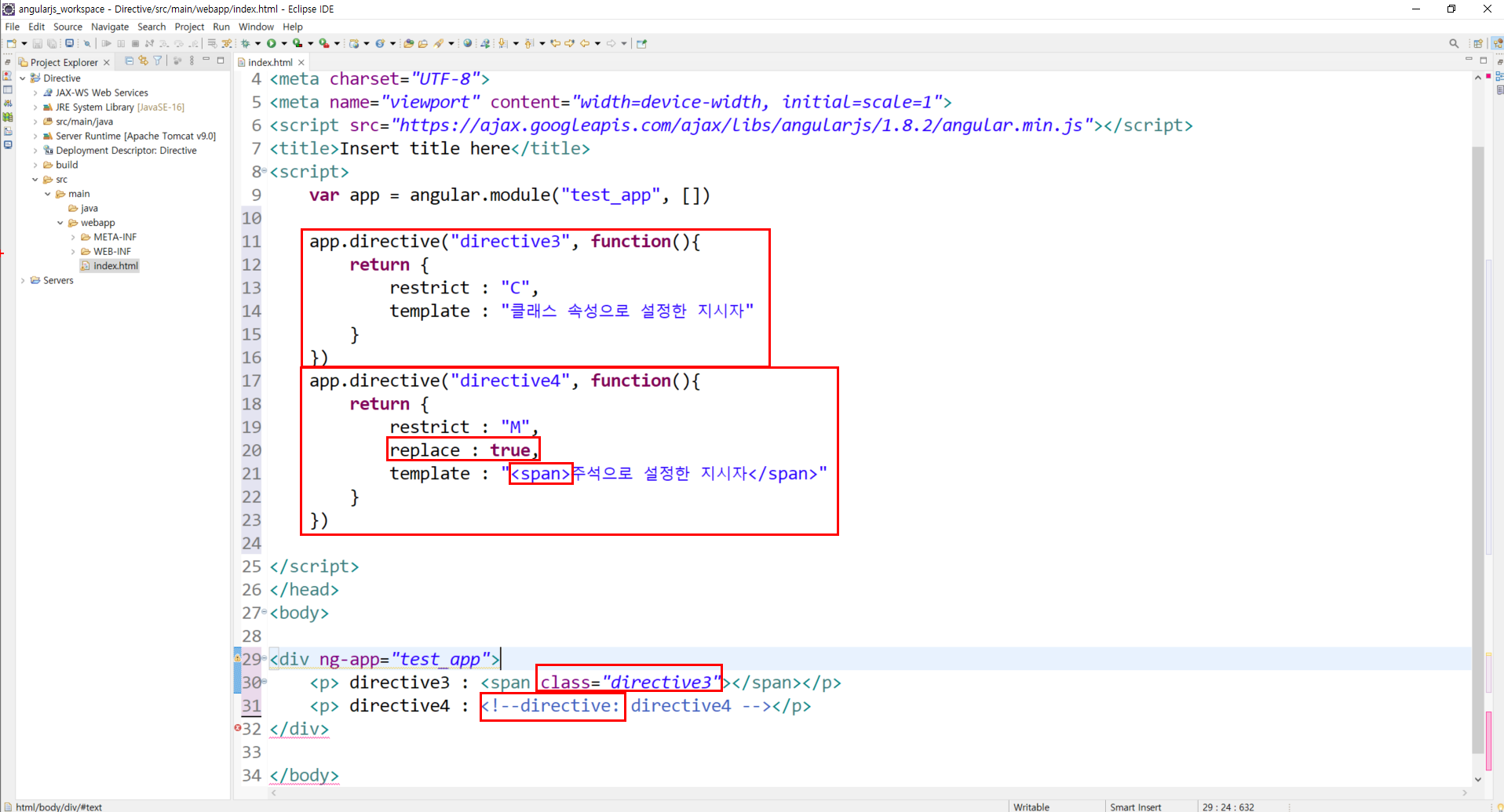
Task: Open the Debug button dropdown arrow
Action: coord(257,43)
